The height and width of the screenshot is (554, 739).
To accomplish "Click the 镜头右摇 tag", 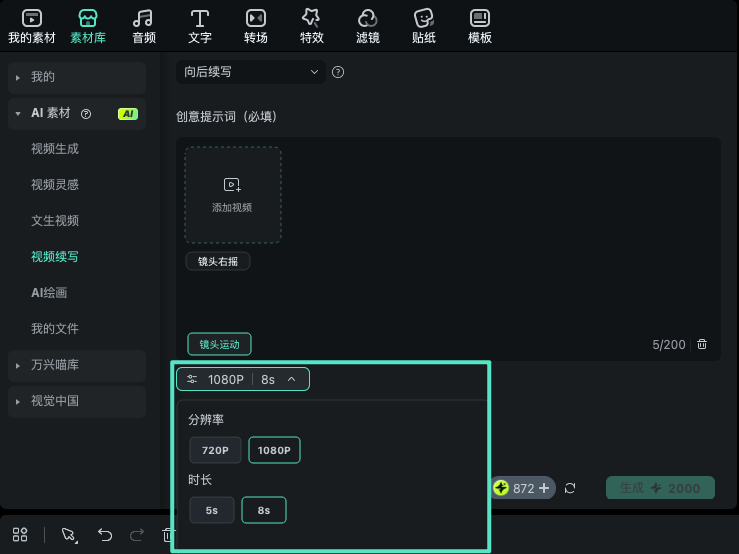I will [218, 261].
